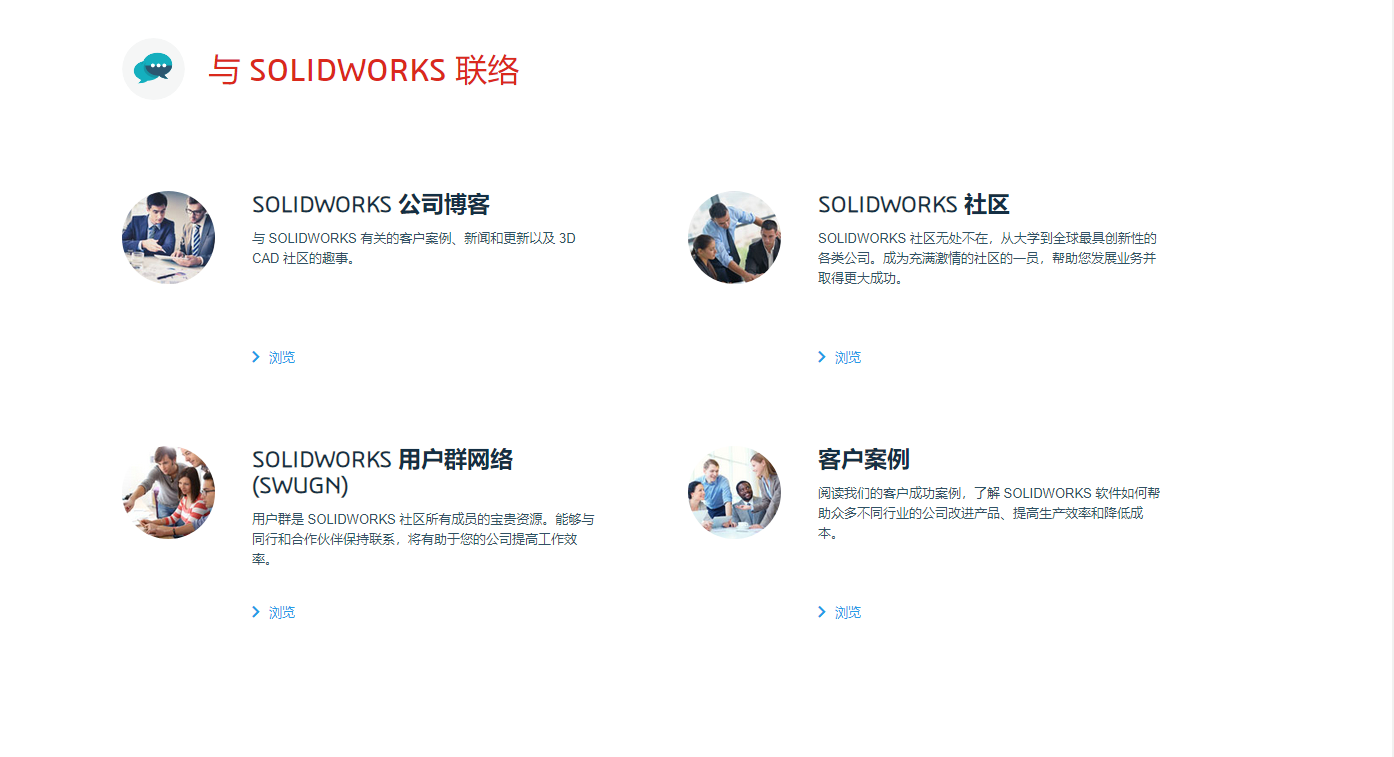This screenshot has width=1394, height=757.
Task: Open 浏览 link below SOLIDWORKS 公司博客
Action: [282, 357]
